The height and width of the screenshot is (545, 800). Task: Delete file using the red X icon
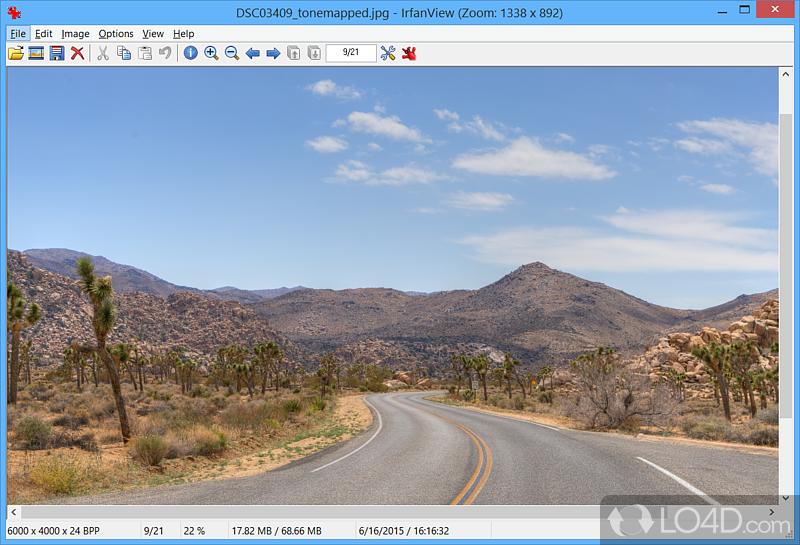point(77,53)
